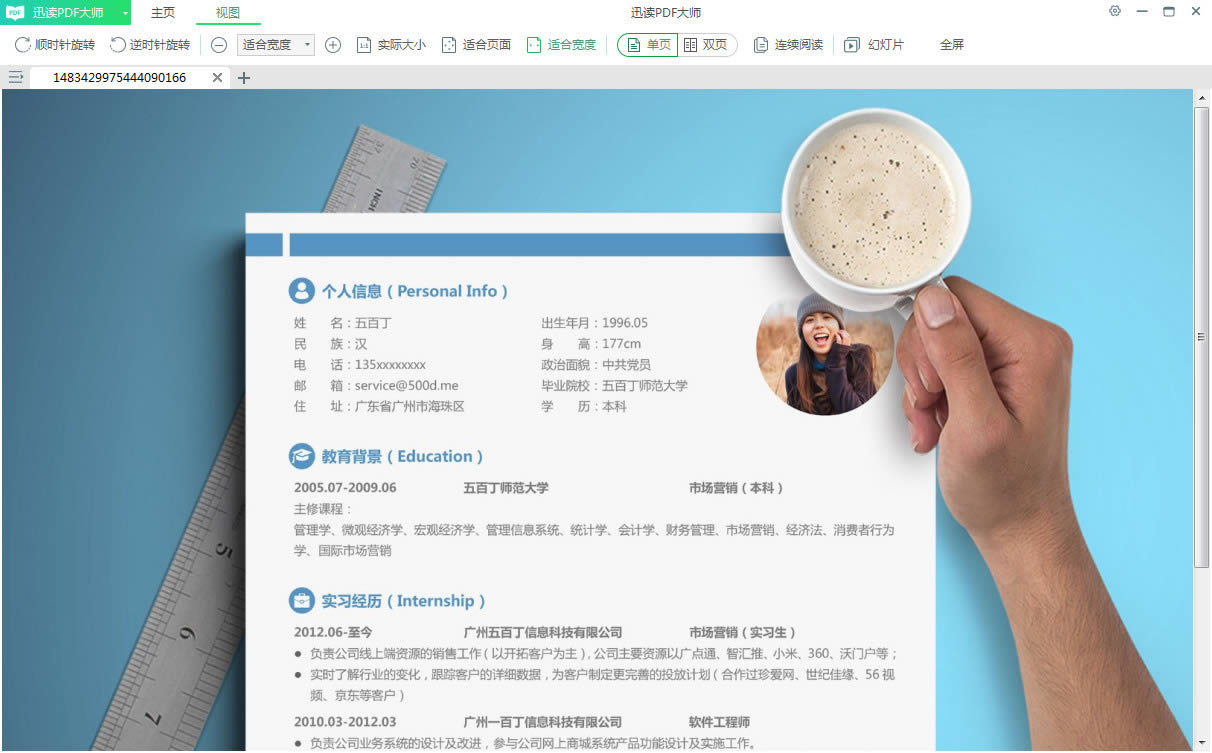Open the settings gear in title bar
The width and height of the screenshot is (1212, 753).
point(1115,11)
